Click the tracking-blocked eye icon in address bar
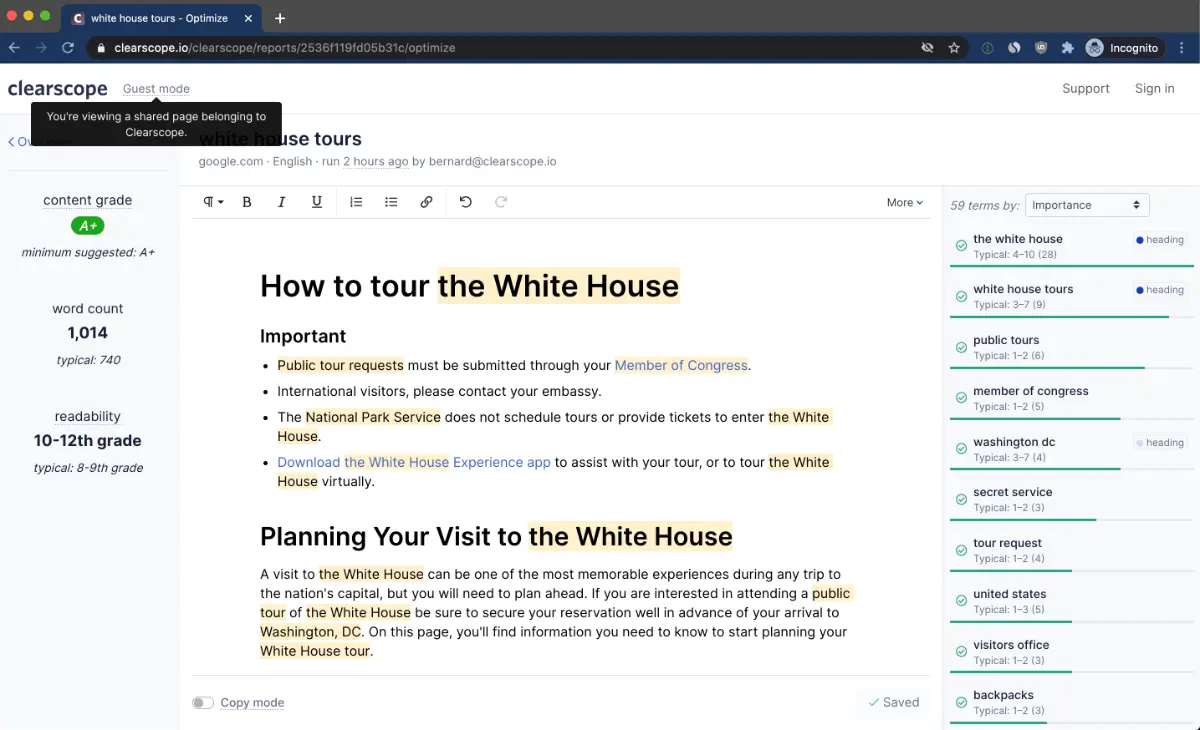Viewport: 1200px width, 730px height. [x=927, y=47]
